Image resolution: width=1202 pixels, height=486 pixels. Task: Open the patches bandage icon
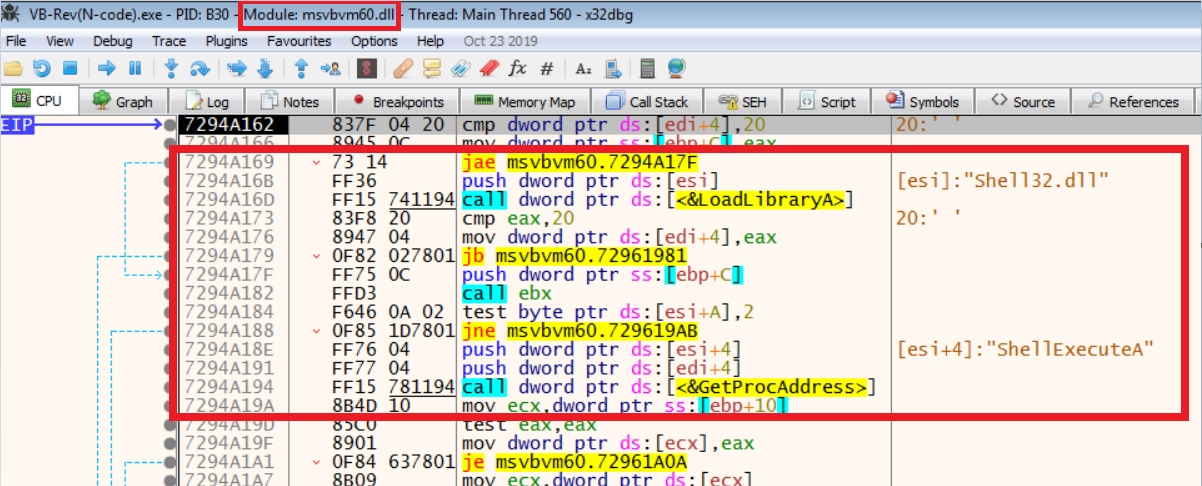tap(403, 69)
